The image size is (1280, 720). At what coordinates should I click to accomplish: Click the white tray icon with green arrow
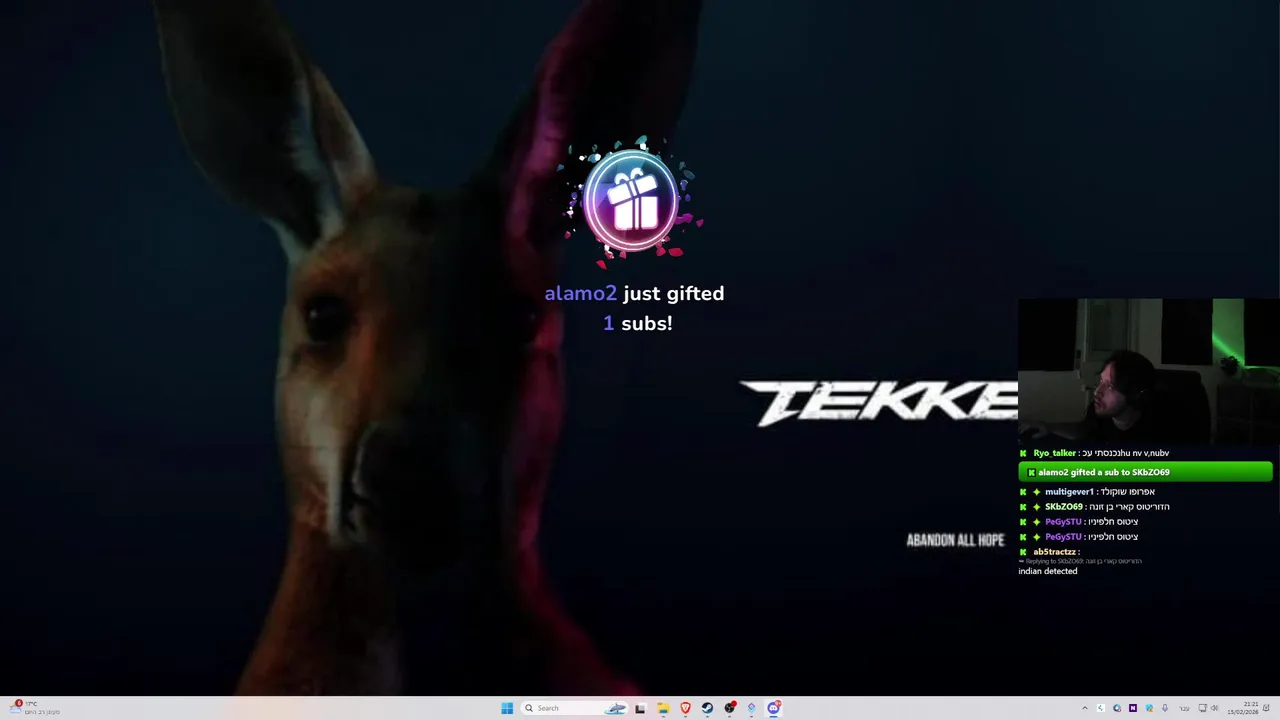pyautogui.click(x=1101, y=708)
